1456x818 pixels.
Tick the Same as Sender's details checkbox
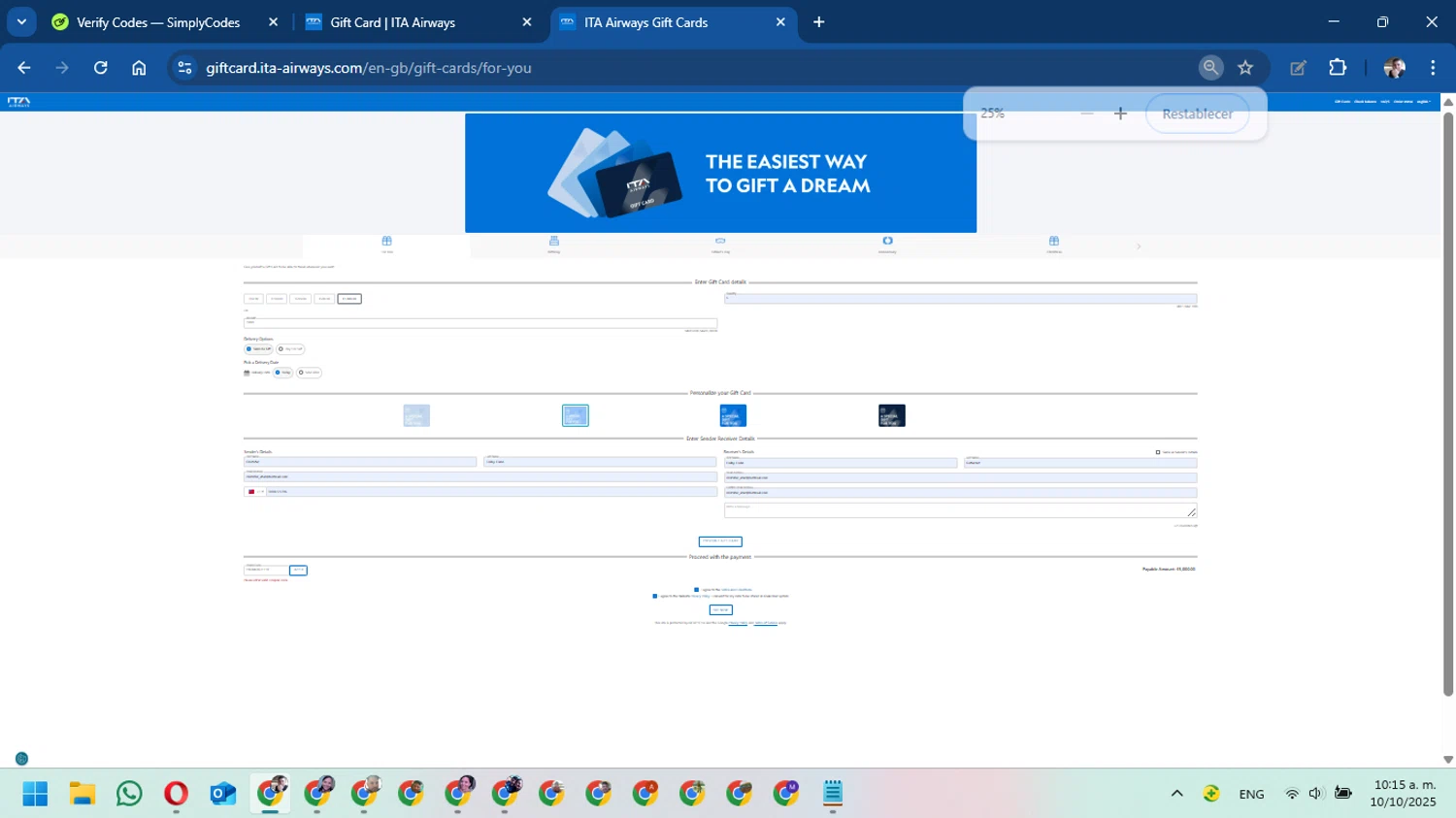pos(1158,452)
